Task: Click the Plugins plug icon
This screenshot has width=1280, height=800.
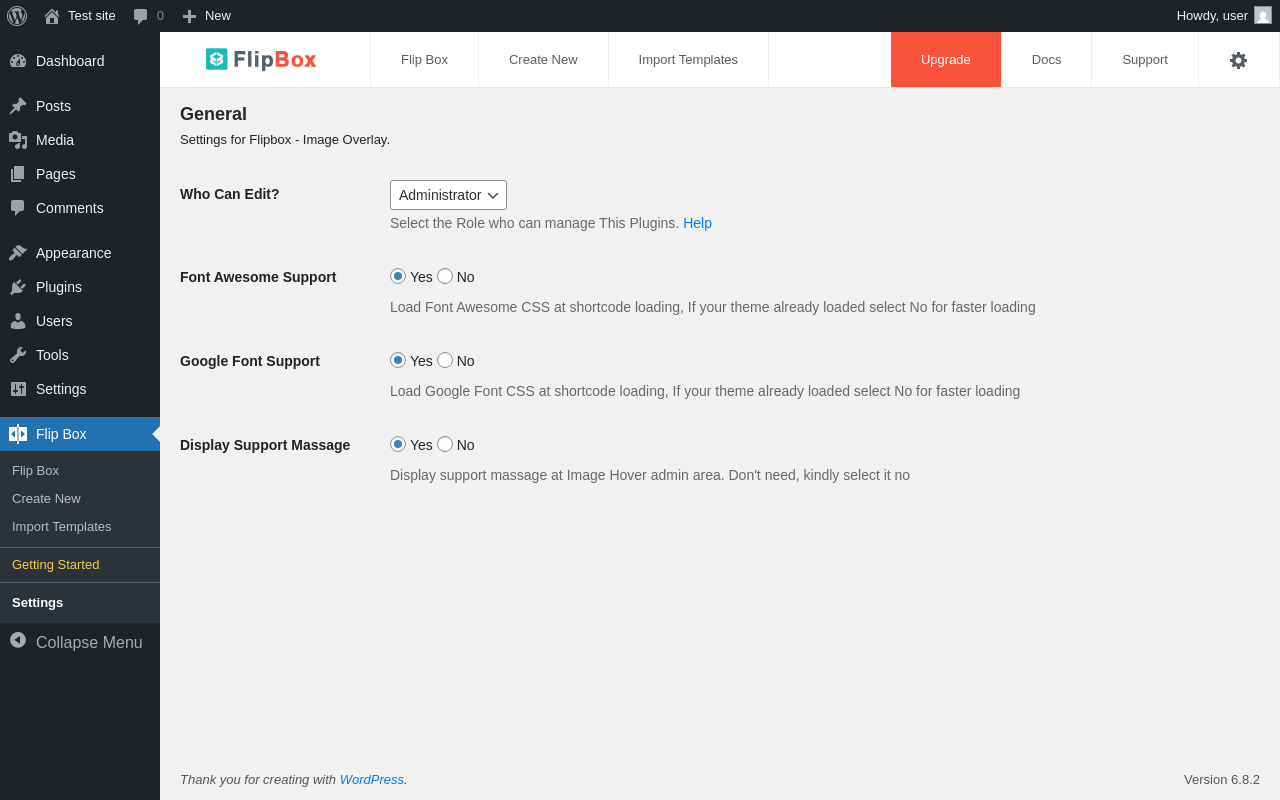Action: click(18, 287)
